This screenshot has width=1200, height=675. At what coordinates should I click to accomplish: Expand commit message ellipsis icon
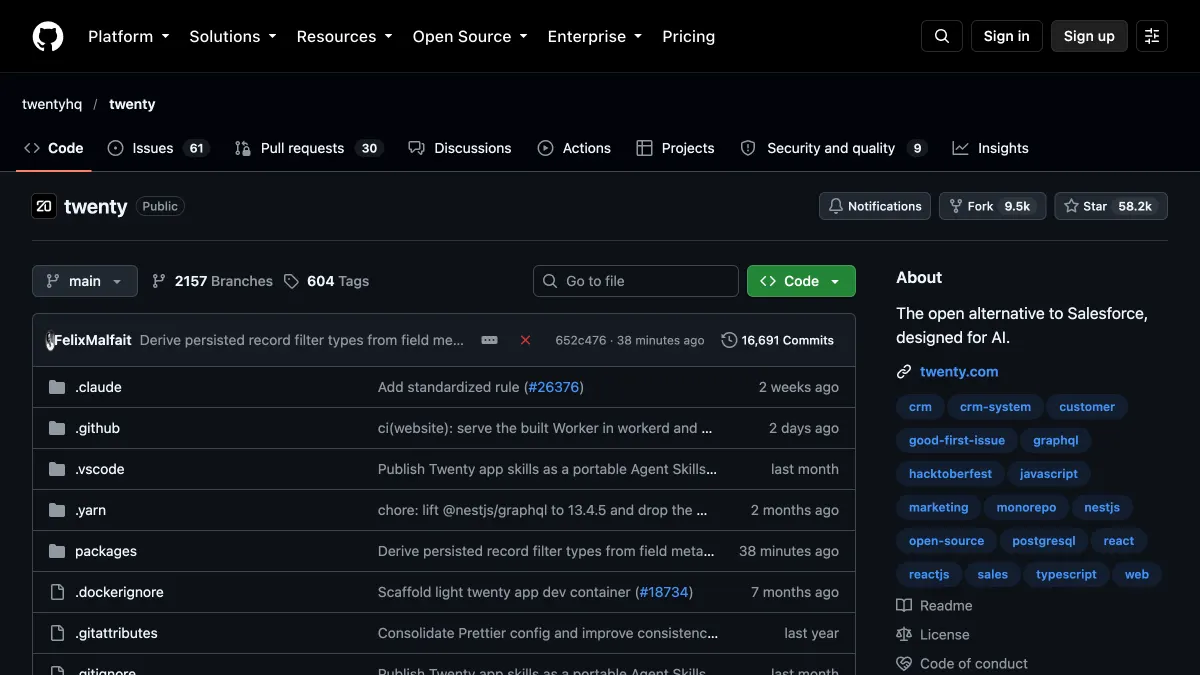click(x=489, y=340)
